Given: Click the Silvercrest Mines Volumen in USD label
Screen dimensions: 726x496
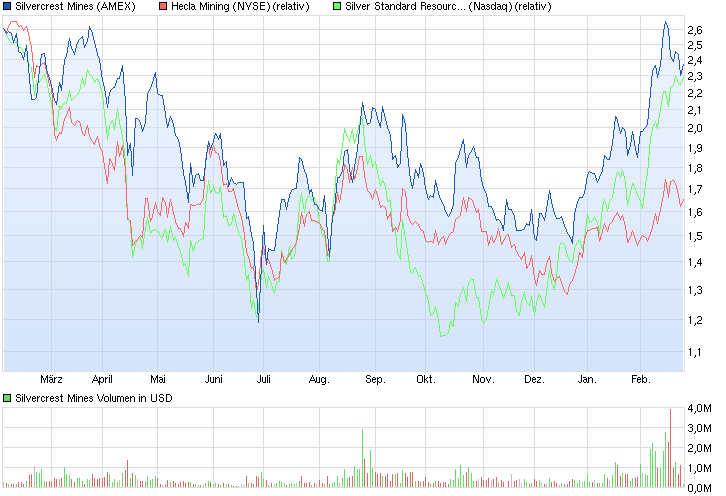Looking at the screenshot, I should 94,398.
